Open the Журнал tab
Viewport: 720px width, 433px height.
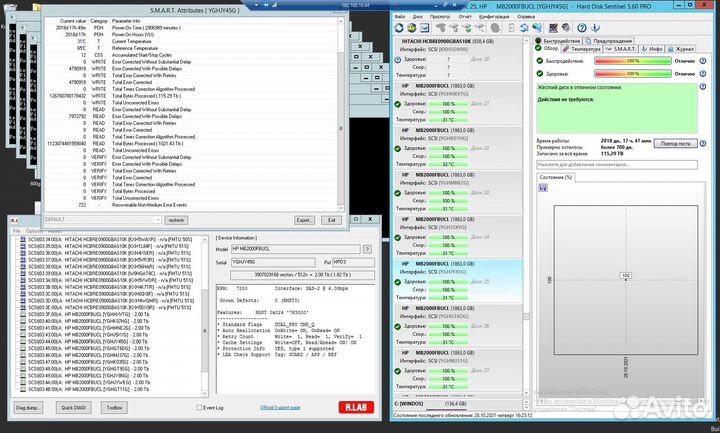(x=682, y=48)
